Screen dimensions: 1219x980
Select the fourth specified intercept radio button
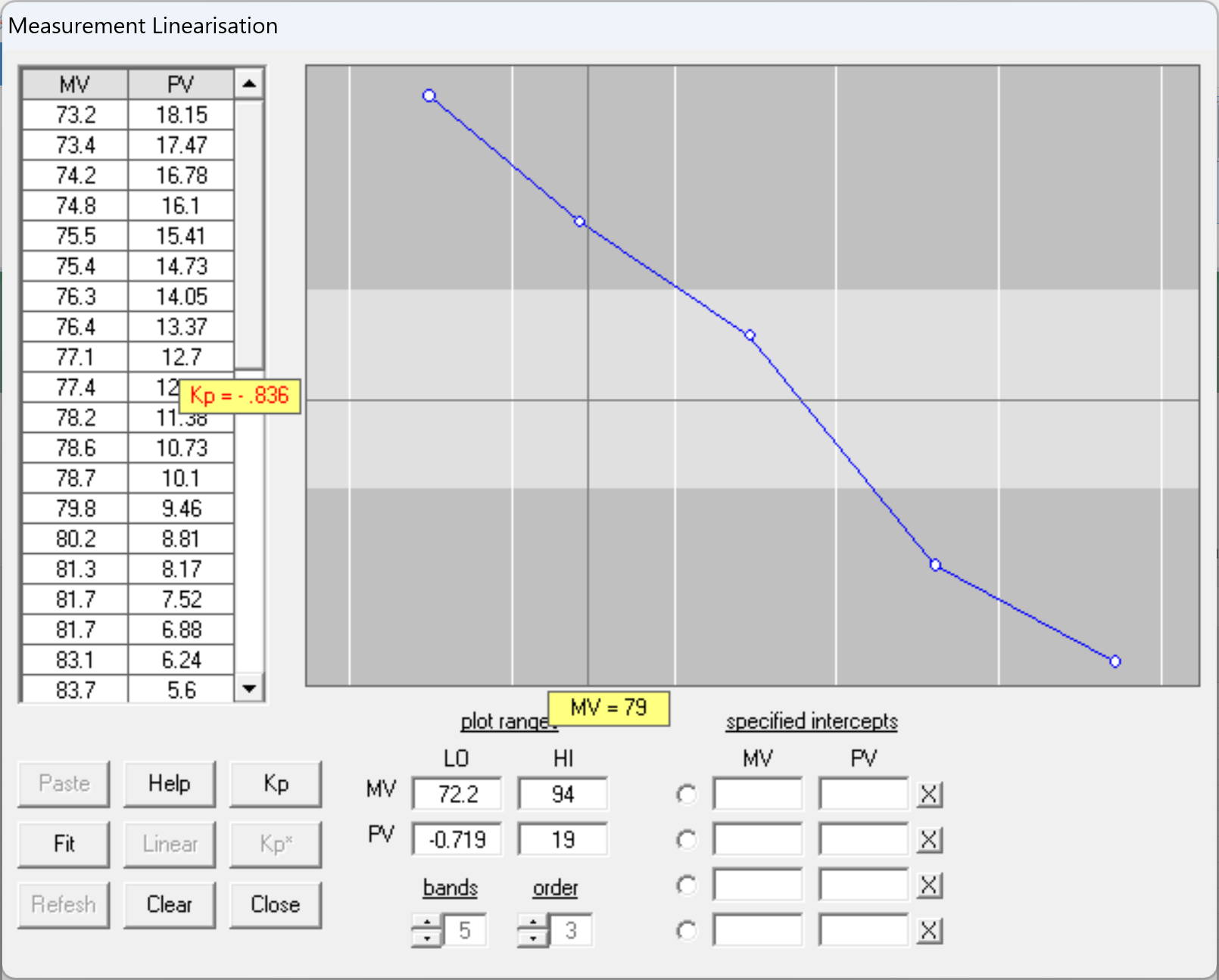(687, 931)
